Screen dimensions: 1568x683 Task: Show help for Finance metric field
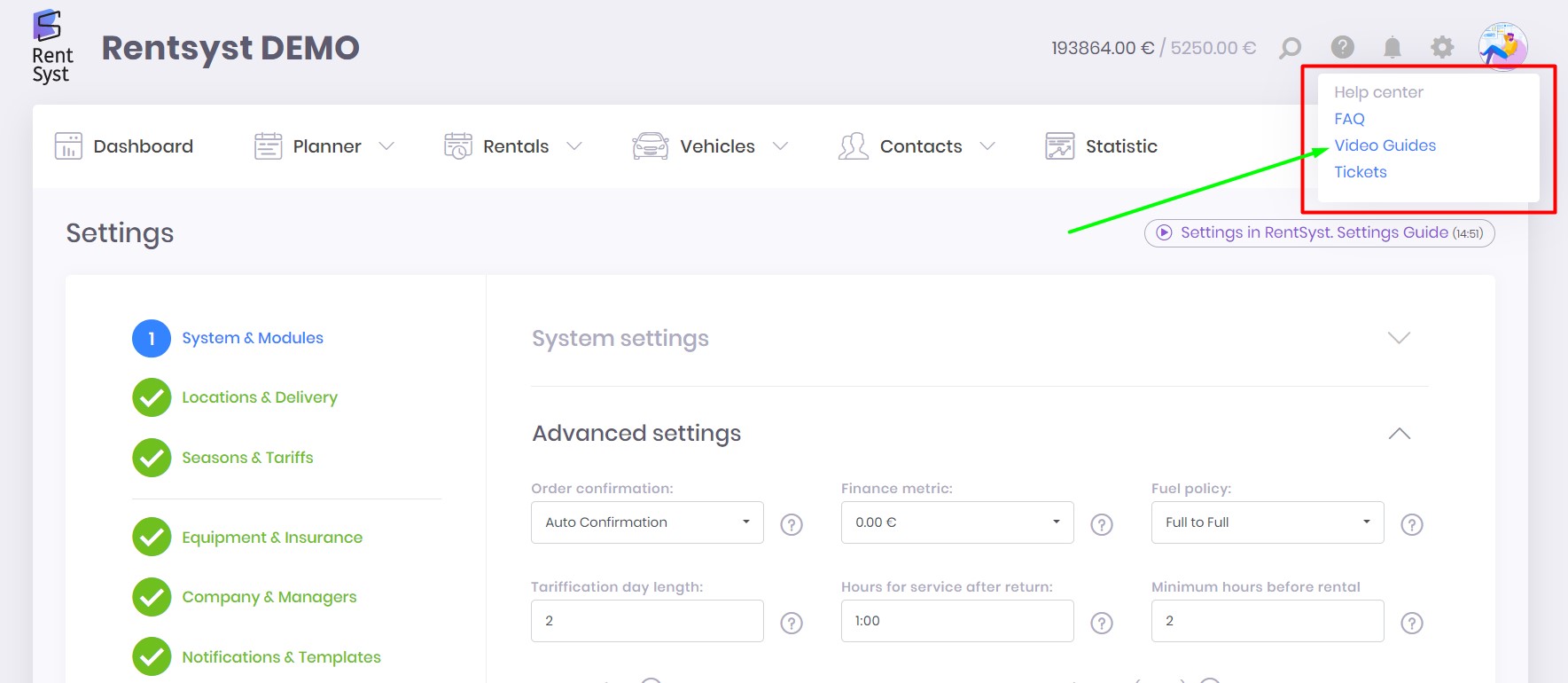point(1101,524)
